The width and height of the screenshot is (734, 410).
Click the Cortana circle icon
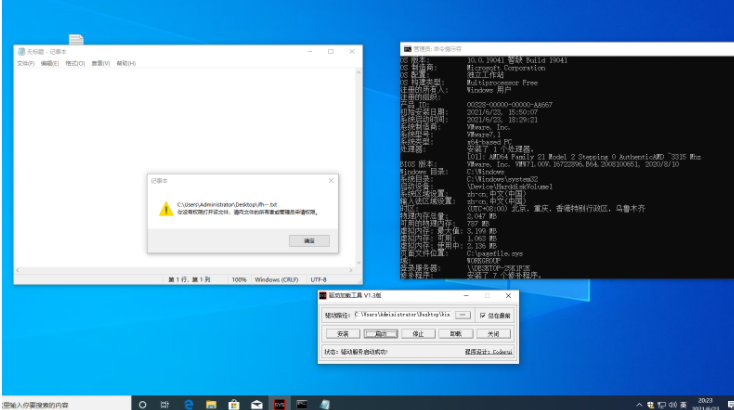(x=143, y=404)
